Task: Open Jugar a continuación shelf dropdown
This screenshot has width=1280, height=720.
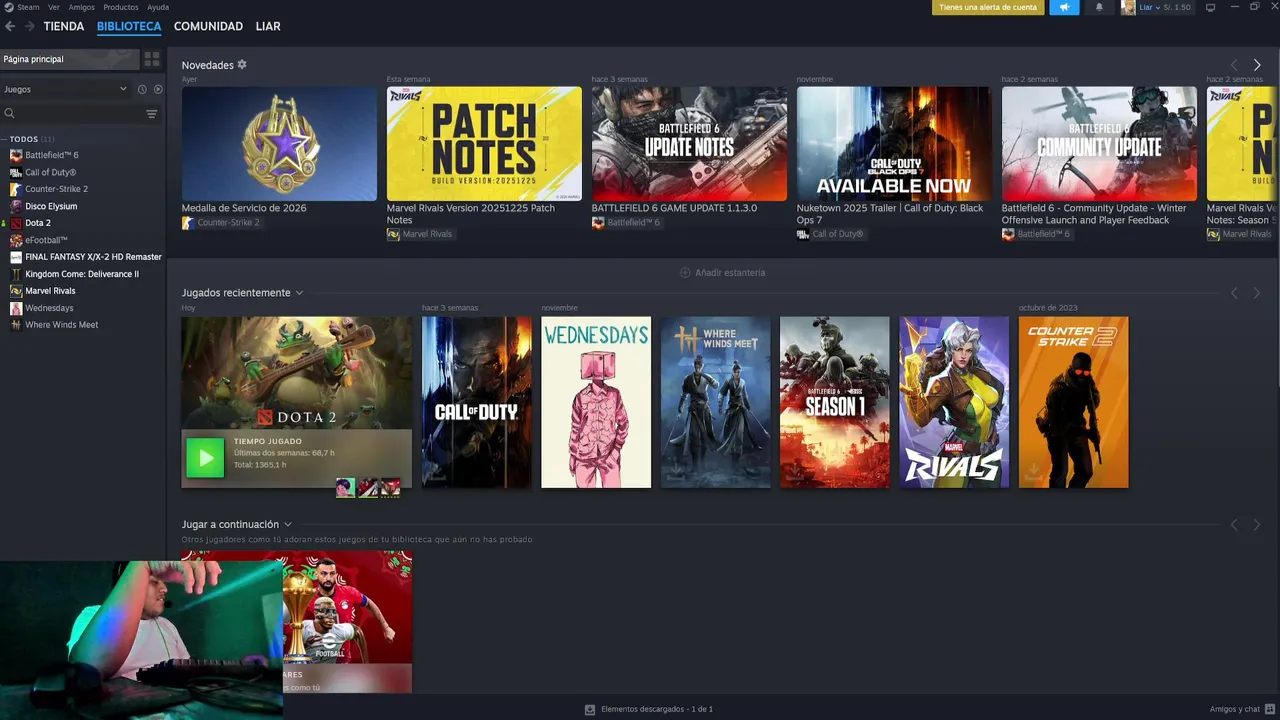Action: (288, 524)
